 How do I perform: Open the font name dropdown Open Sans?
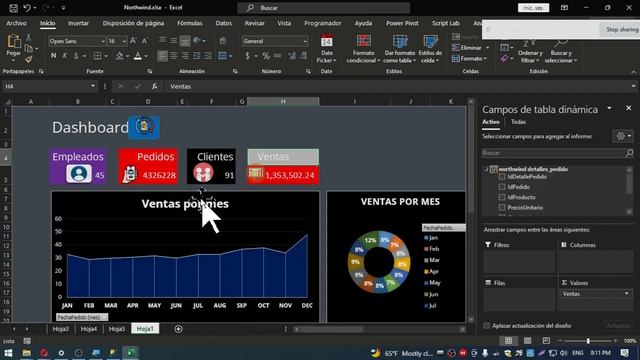click(103, 41)
